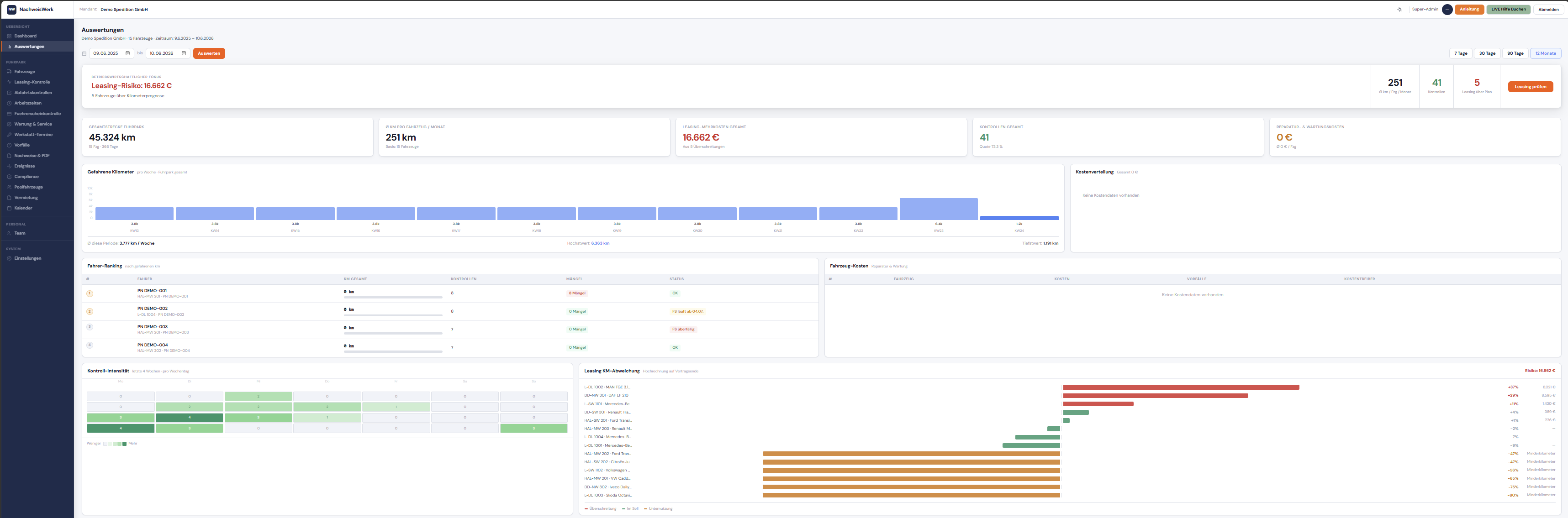This screenshot has width=1568, height=518.
Task: Click the Leasing-Kontrolle pulse icon
Action: tap(9, 82)
